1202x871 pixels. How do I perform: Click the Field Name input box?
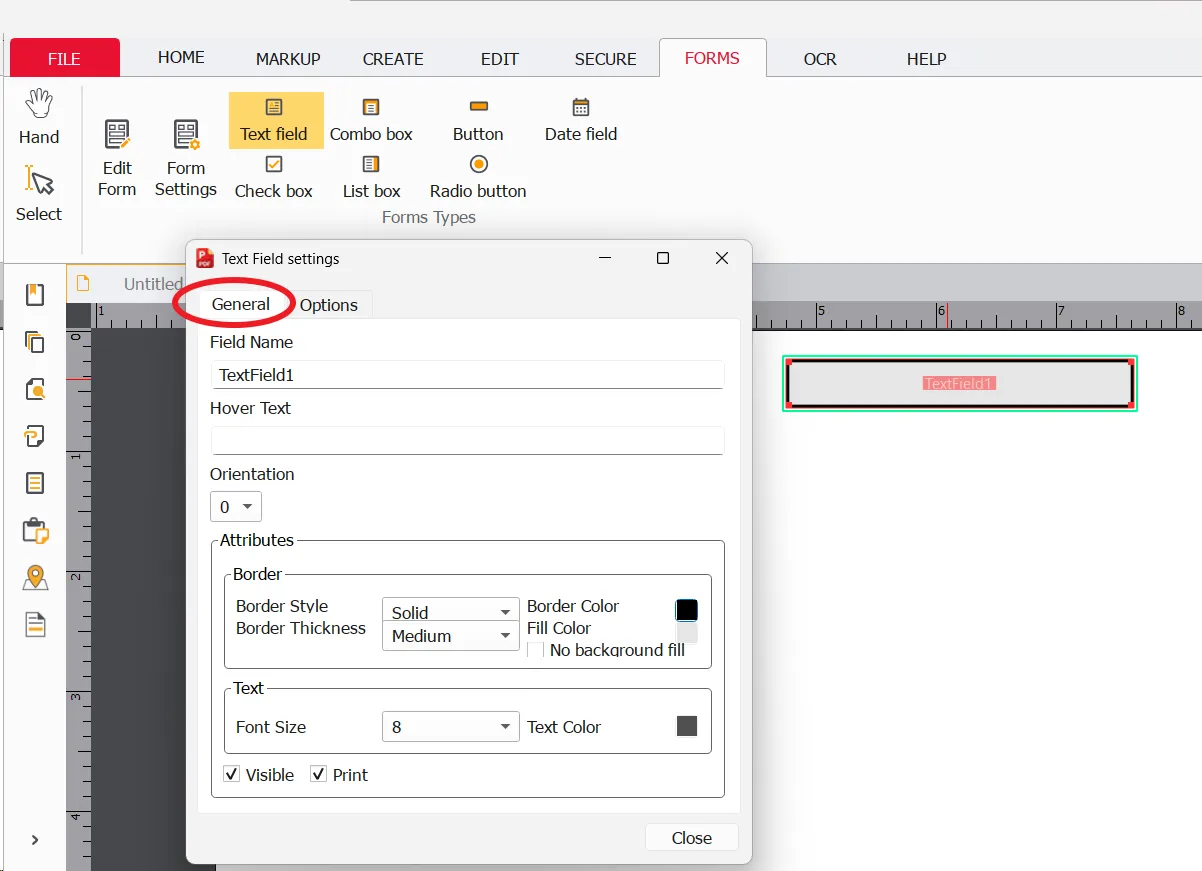coord(467,375)
